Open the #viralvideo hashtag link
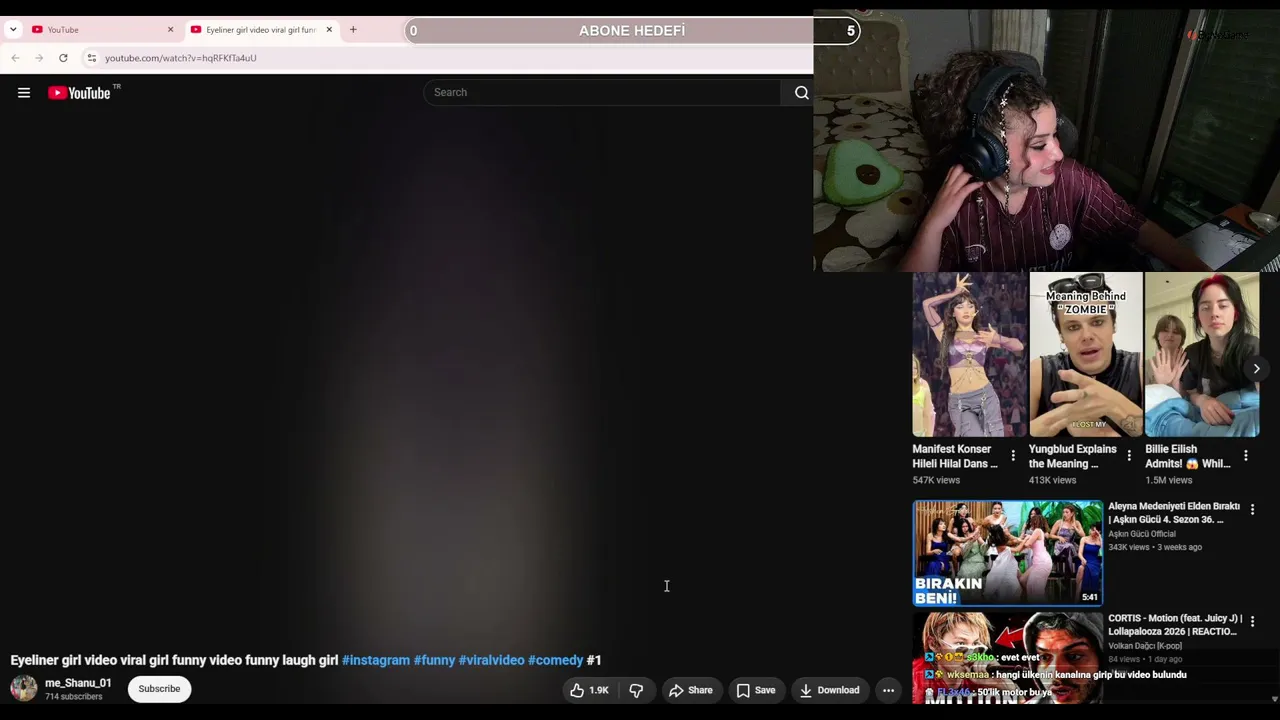Screen dimensions: 1280x720 pos(491,660)
